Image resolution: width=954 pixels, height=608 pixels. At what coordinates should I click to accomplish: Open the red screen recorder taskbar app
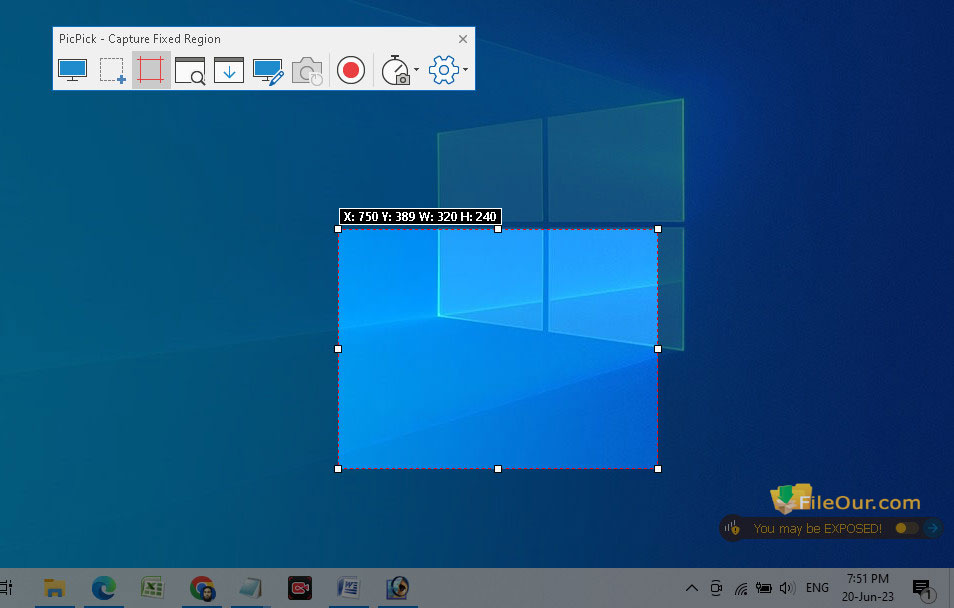(x=299, y=588)
